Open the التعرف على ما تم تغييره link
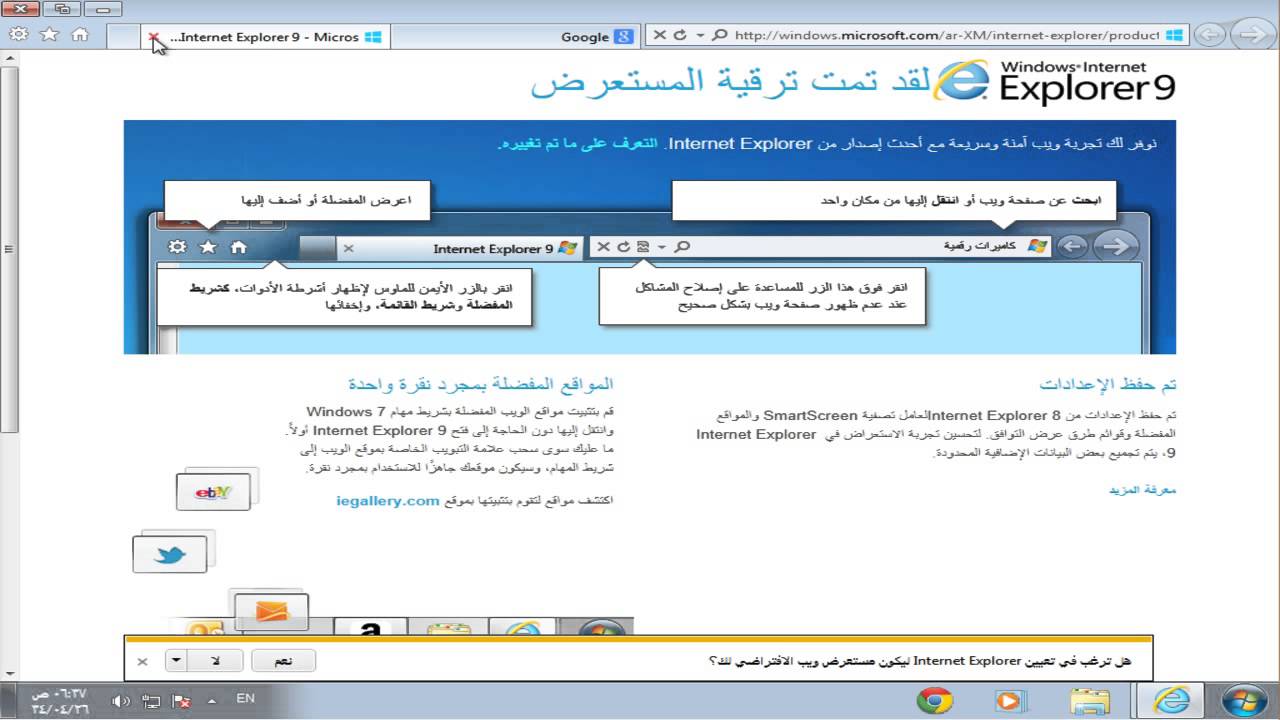 pos(578,143)
